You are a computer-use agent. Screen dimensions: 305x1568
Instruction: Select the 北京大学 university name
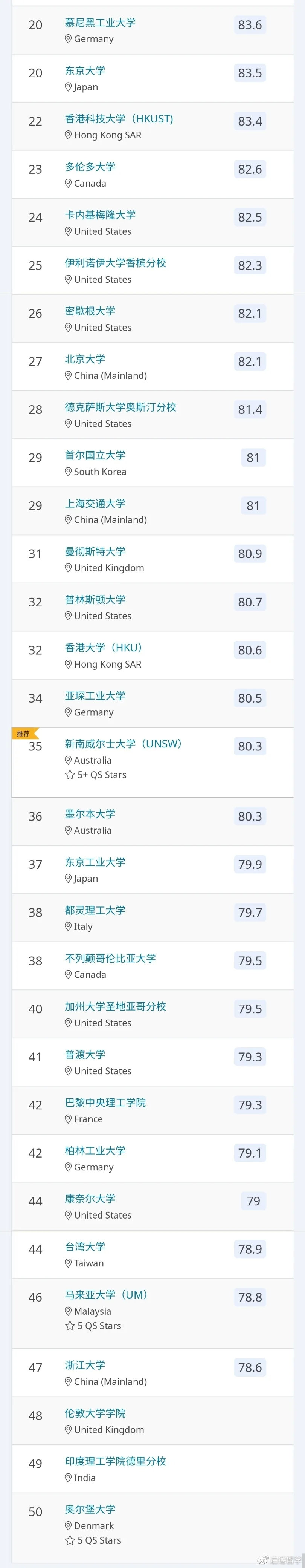click(85, 359)
